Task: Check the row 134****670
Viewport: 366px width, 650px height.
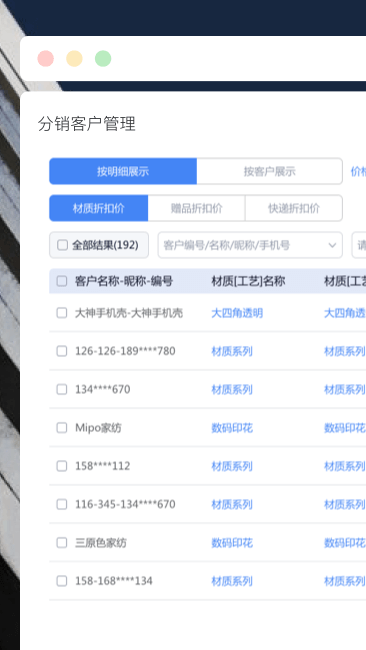Action: pos(62,389)
